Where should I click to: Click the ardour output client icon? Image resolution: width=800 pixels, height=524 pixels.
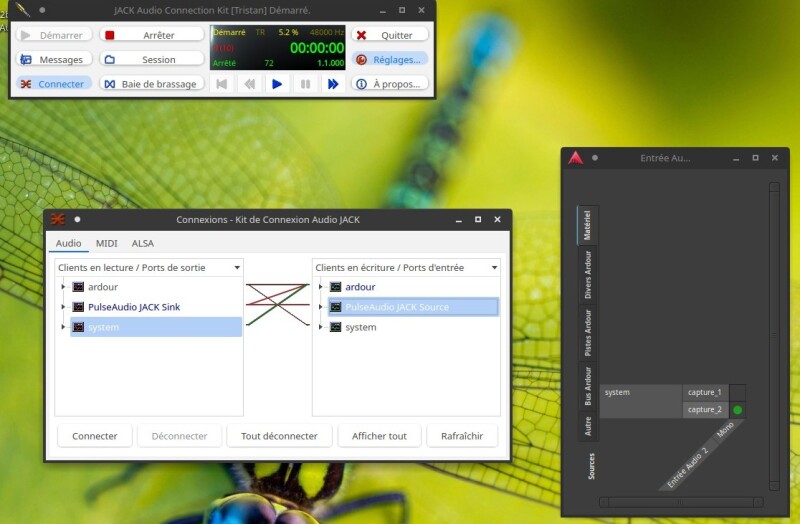tap(78, 287)
